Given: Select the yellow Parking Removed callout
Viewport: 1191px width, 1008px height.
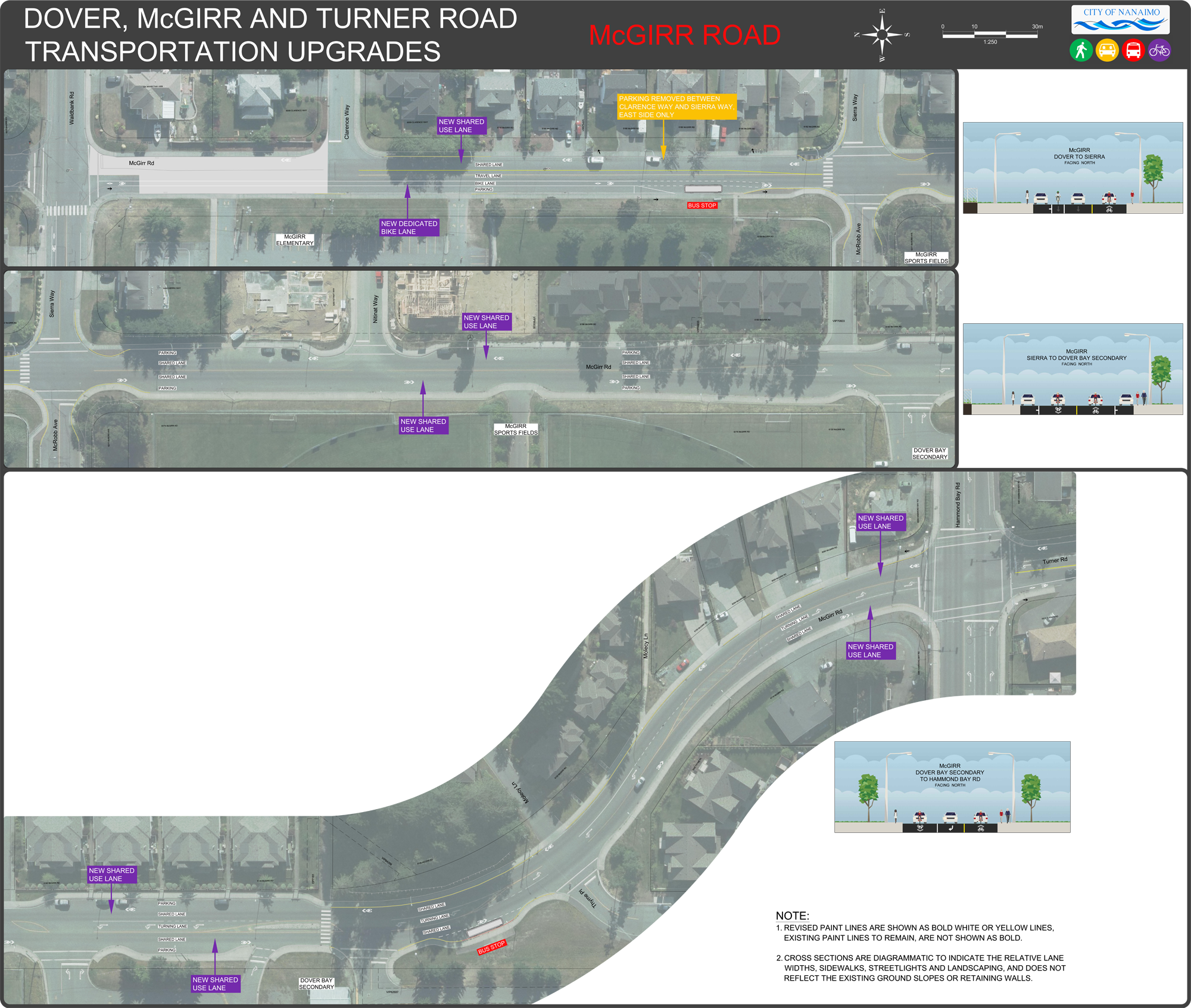Looking at the screenshot, I should coord(676,107).
